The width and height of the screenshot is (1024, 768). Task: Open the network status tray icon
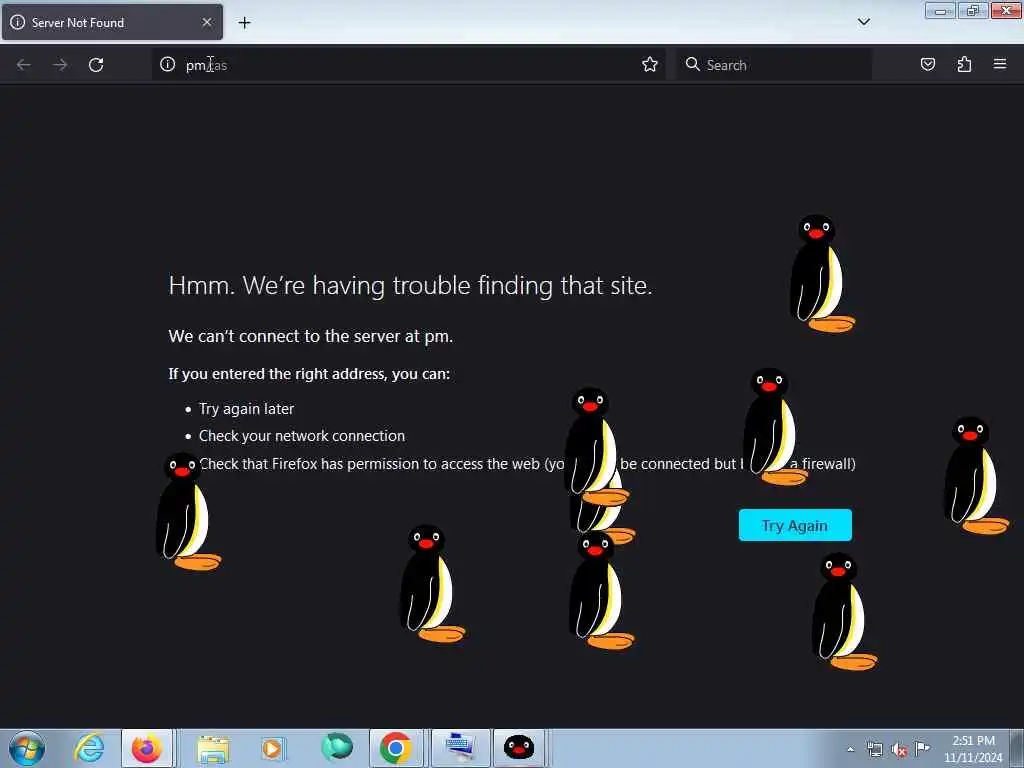click(874, 750)
